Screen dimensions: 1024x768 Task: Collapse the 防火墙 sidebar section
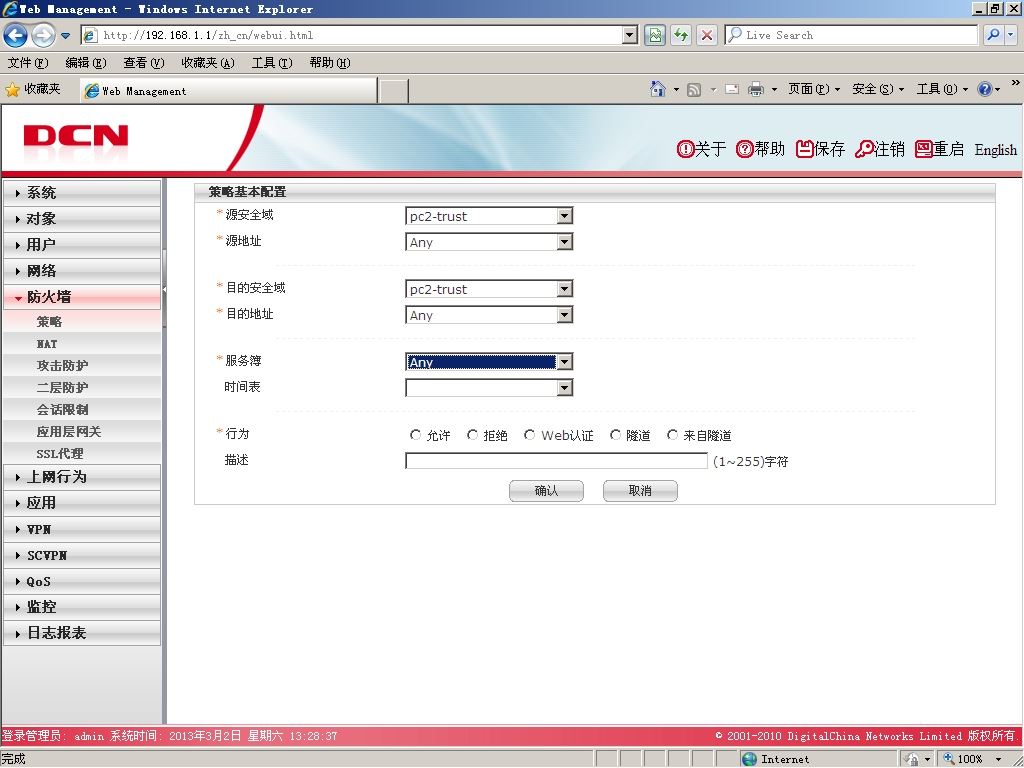click(x=82, y=297)
